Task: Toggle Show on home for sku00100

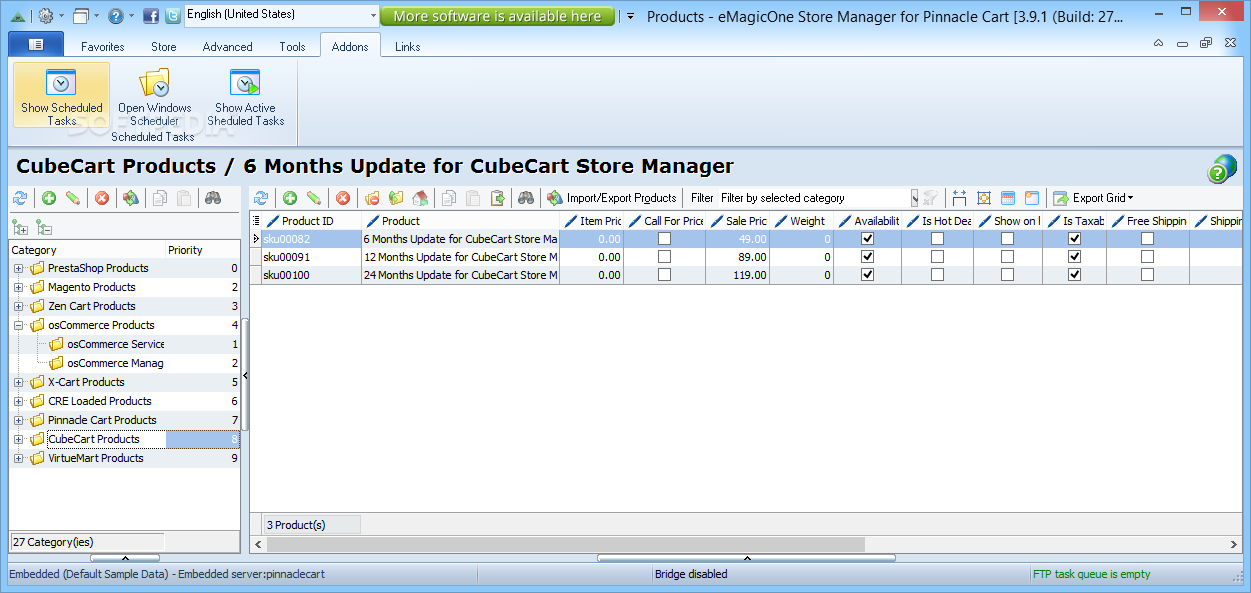Action: [1007, 275]
